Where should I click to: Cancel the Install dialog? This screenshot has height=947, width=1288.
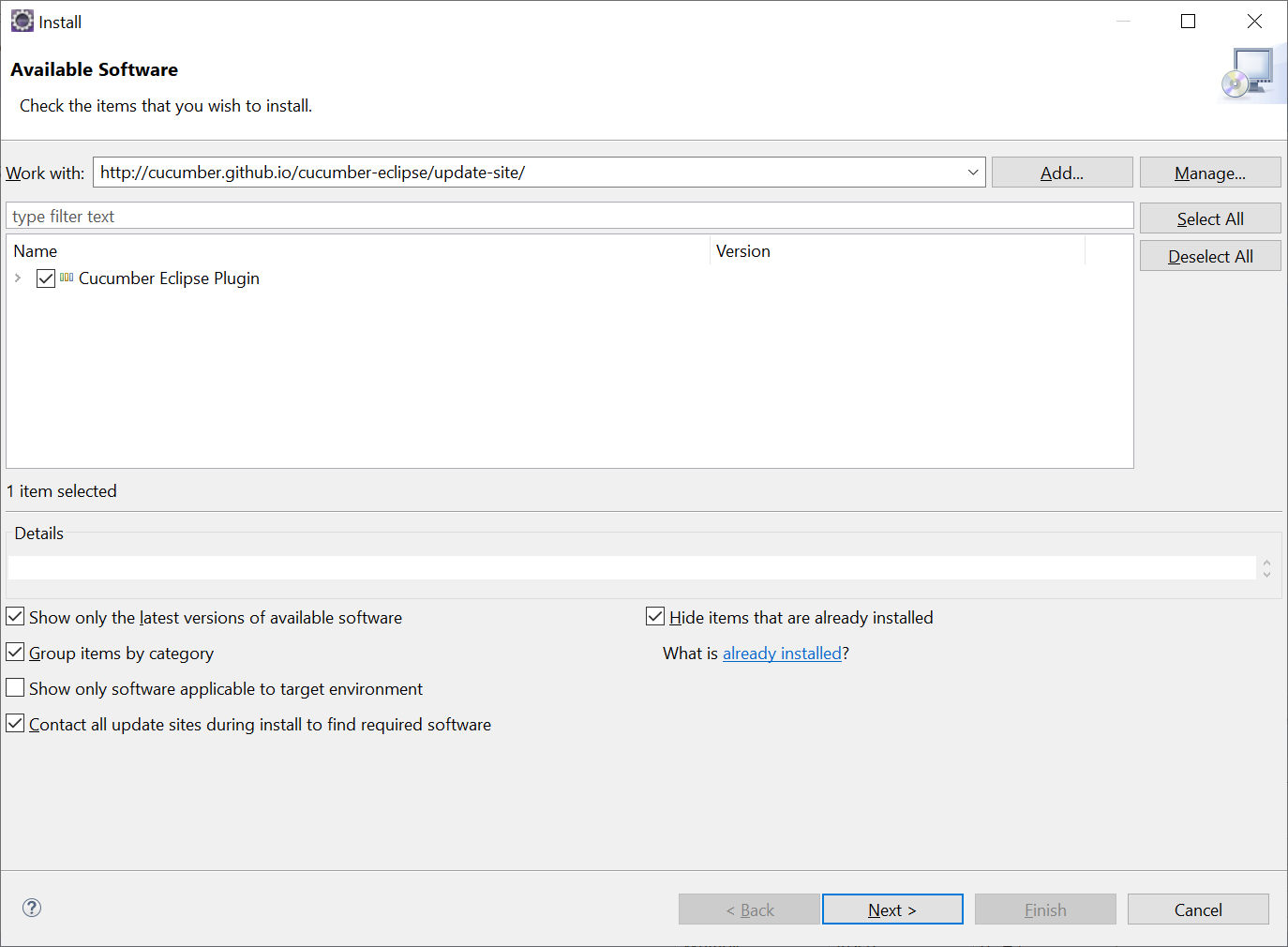[x=1198, y=909]
